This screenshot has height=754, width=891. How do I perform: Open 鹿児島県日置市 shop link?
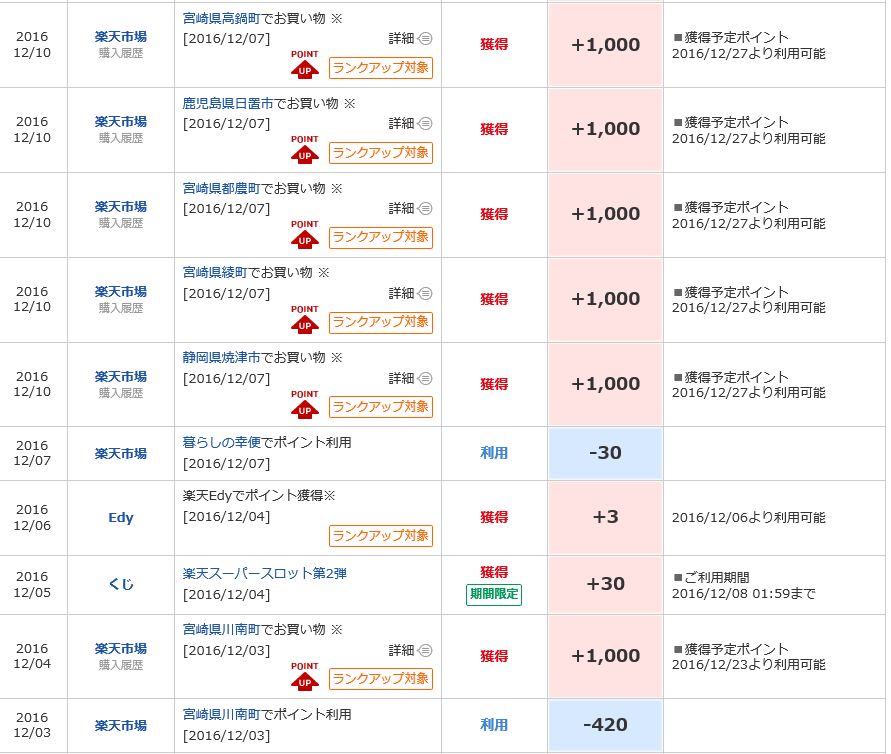(x=228, y=103)
